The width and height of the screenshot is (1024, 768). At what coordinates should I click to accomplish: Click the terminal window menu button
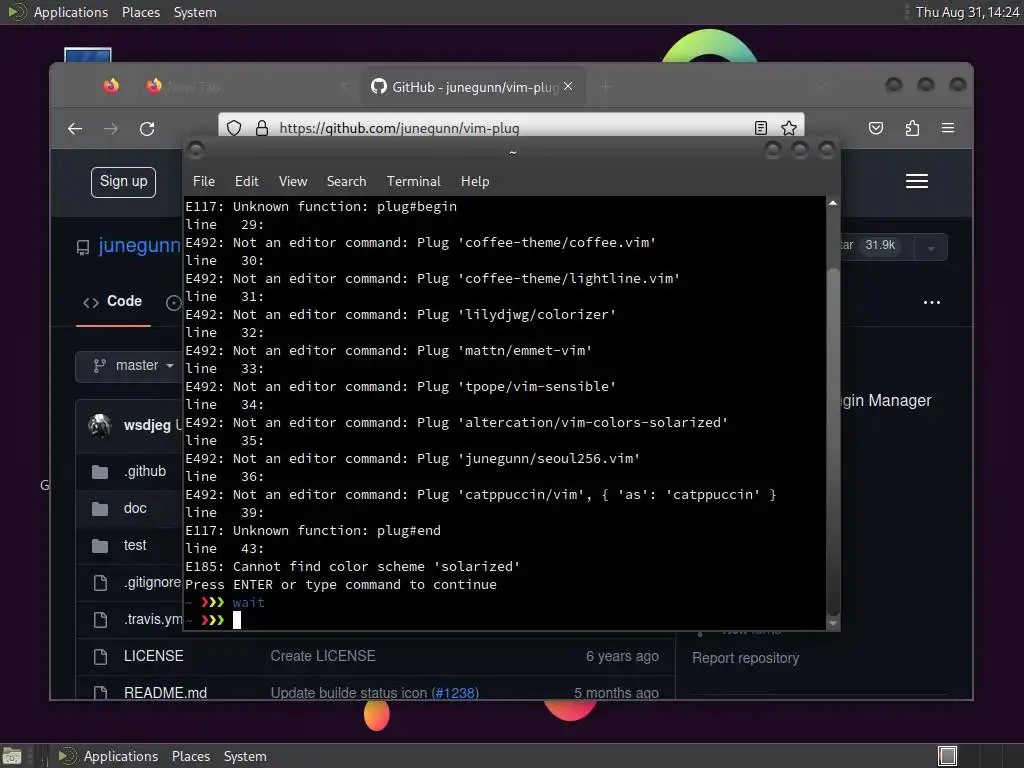click(195, 150)
